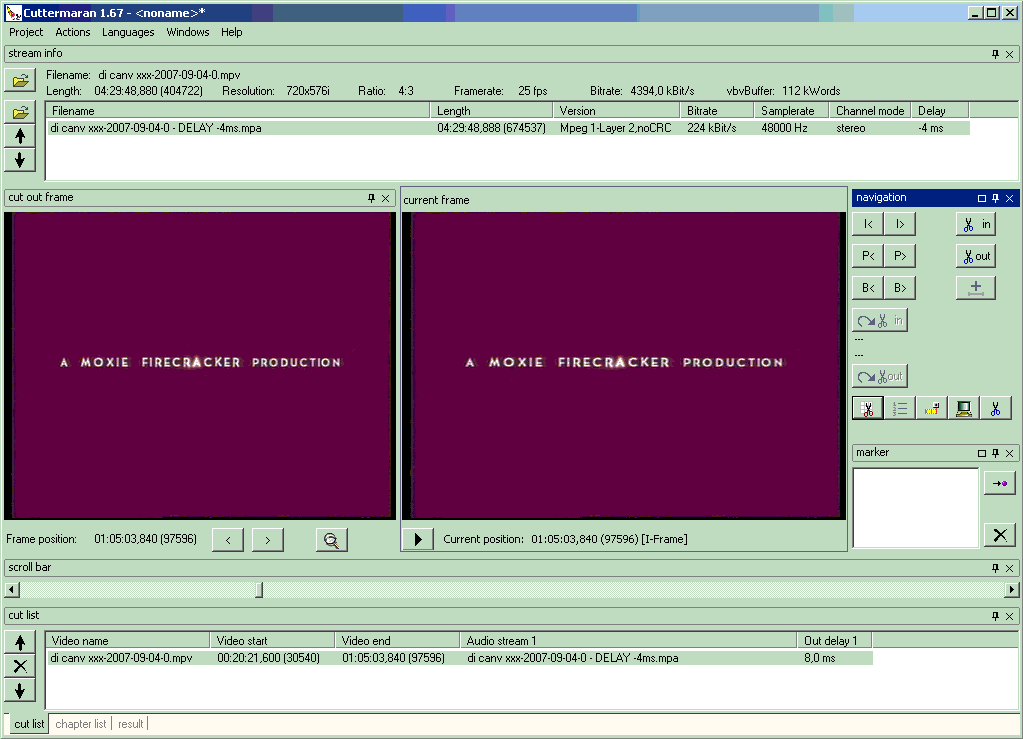Pin the cut out frame panel

(371, 198)
